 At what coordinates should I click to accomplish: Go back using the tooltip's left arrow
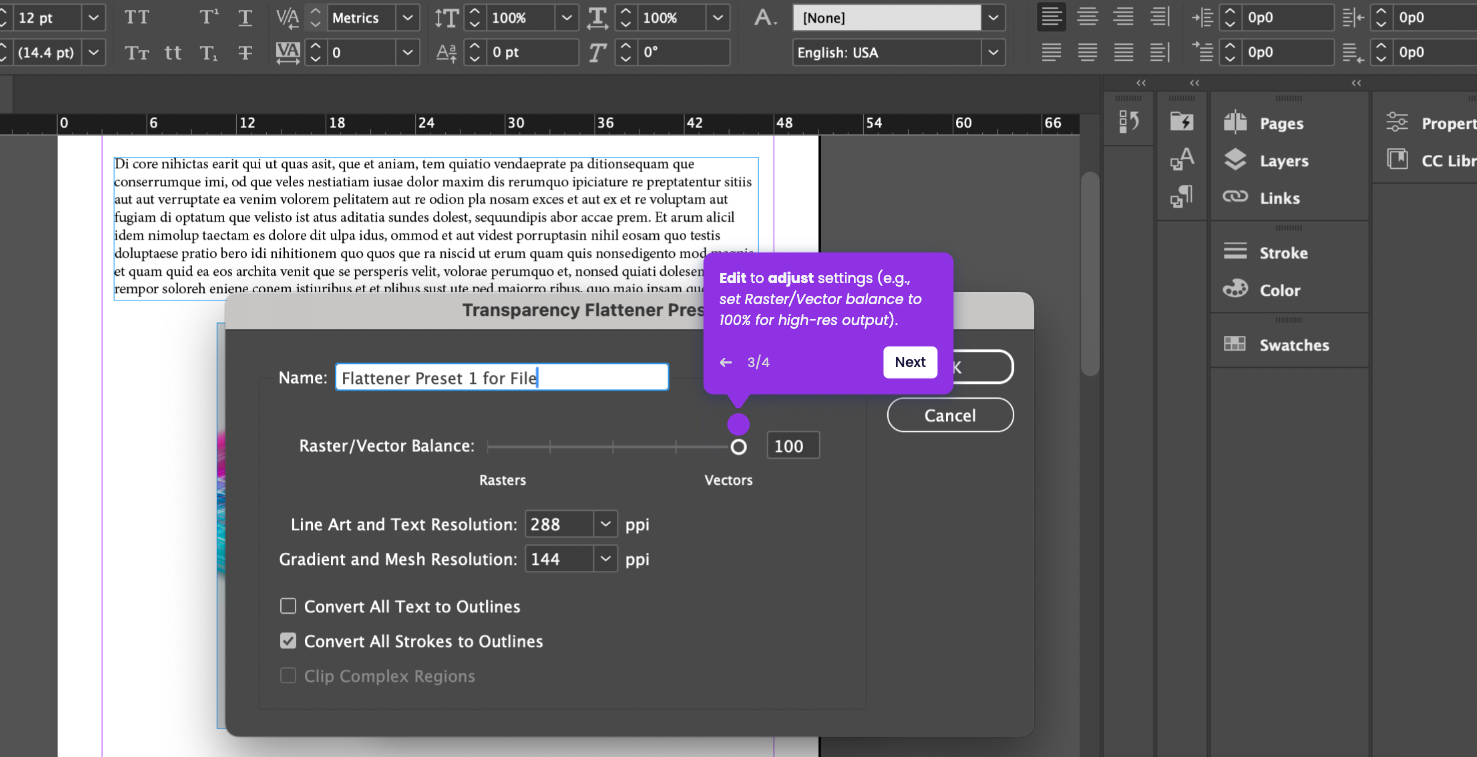tap(726, 362)
